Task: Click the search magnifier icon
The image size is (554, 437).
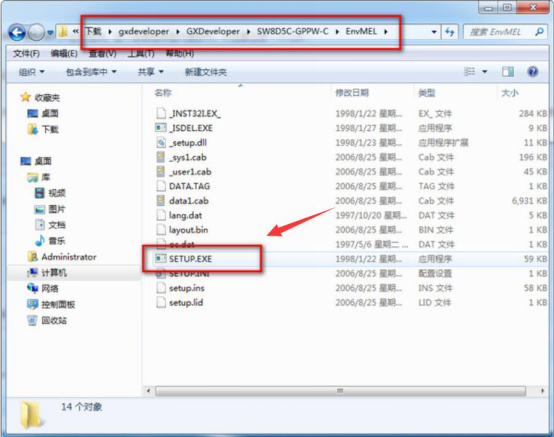Action: [539, 32]
